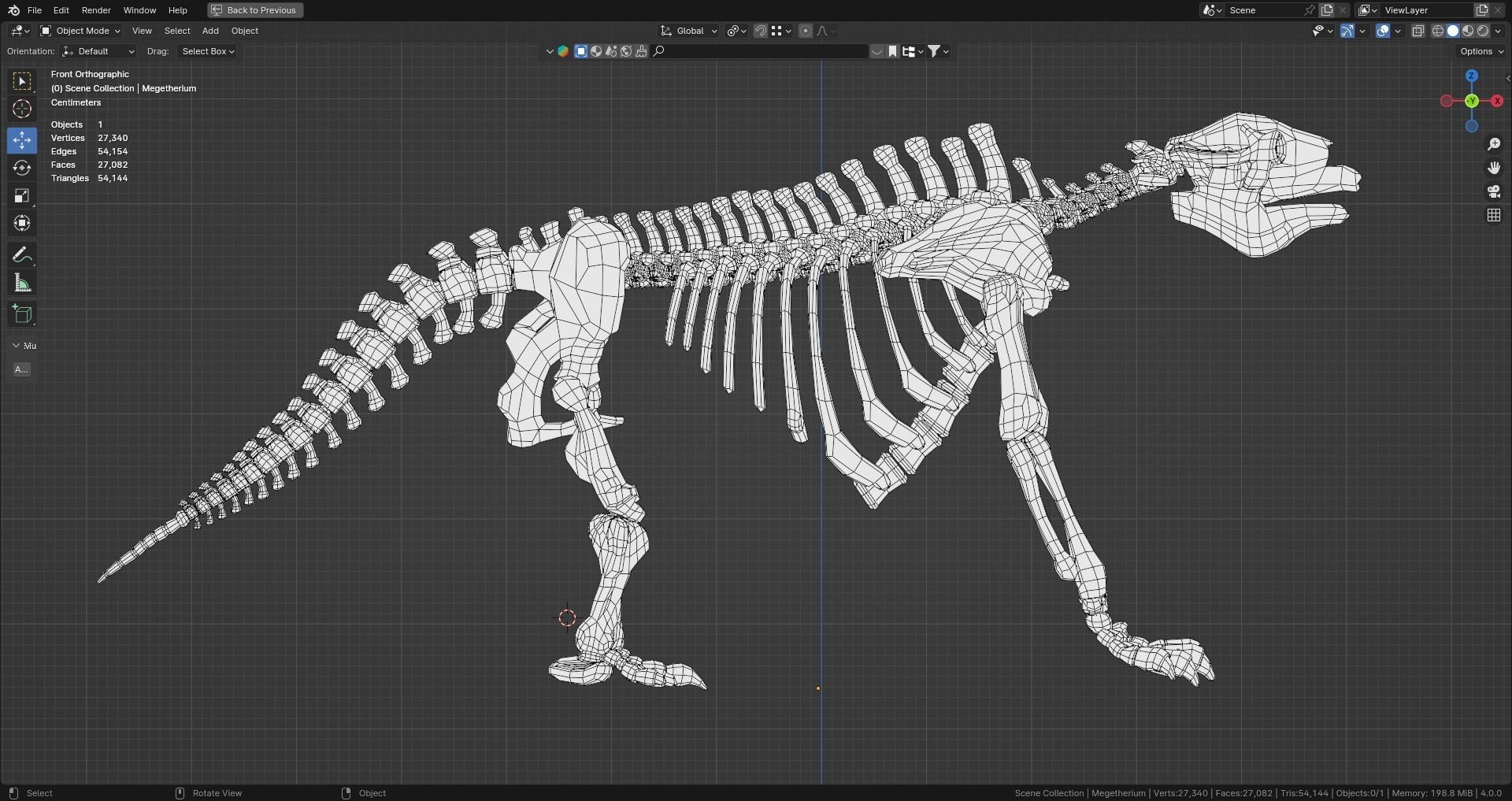Create new scene with duplicate icon

click(1327, 10)
